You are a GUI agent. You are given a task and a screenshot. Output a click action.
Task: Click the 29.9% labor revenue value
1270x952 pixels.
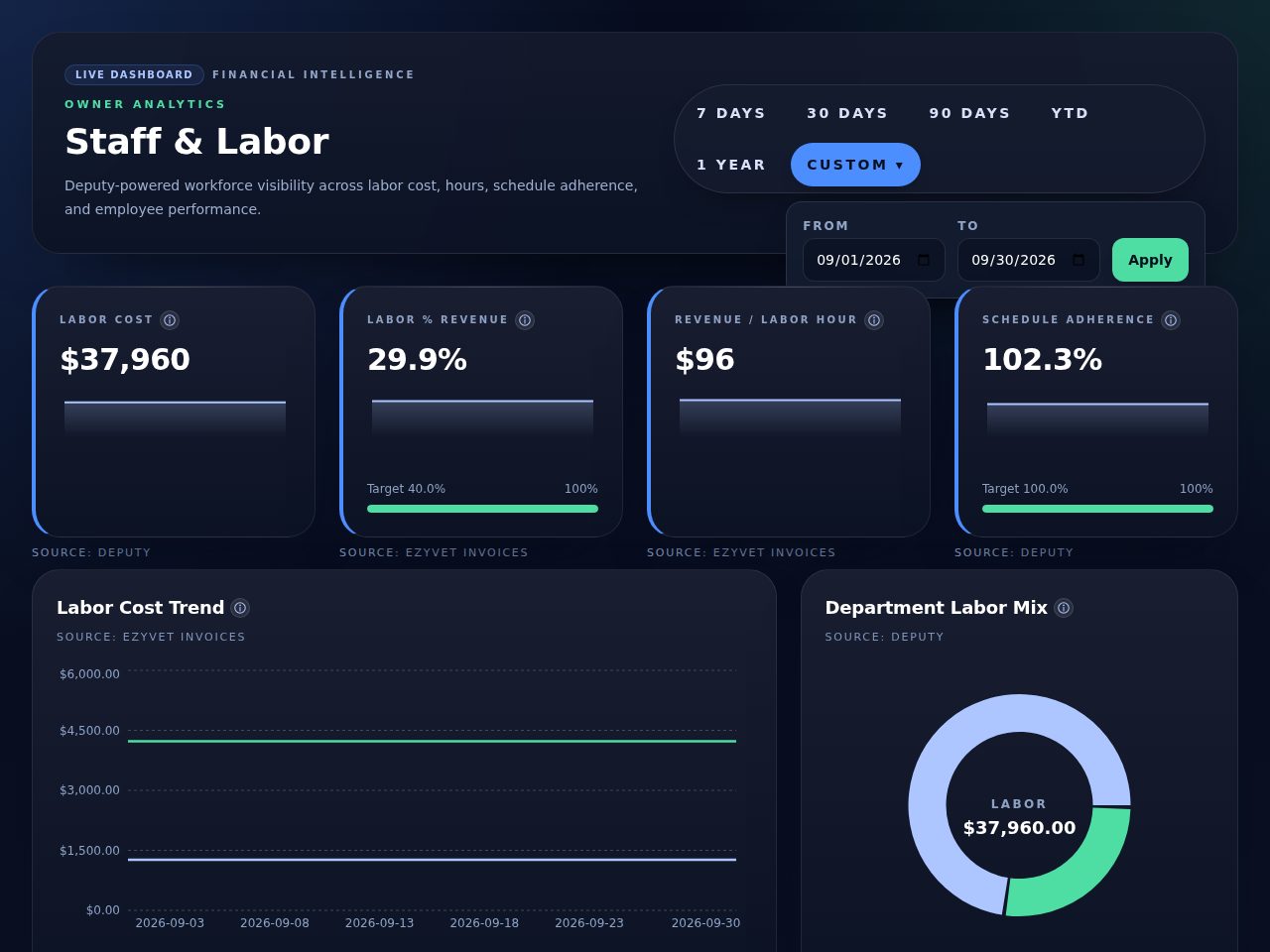click(x=417, y=359)
